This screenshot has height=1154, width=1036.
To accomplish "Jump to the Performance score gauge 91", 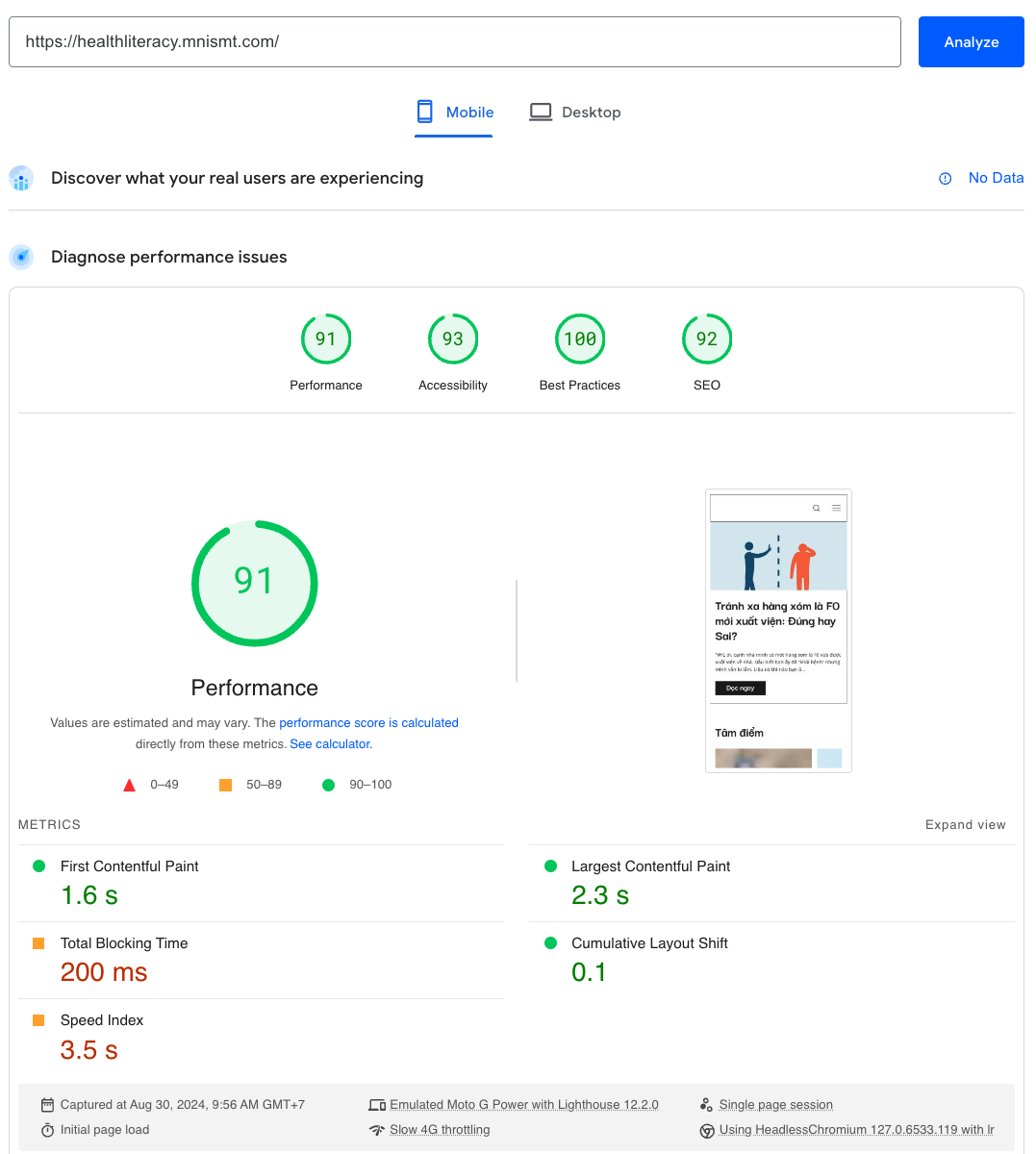I will pyautogui.click(x=326, y=339).
